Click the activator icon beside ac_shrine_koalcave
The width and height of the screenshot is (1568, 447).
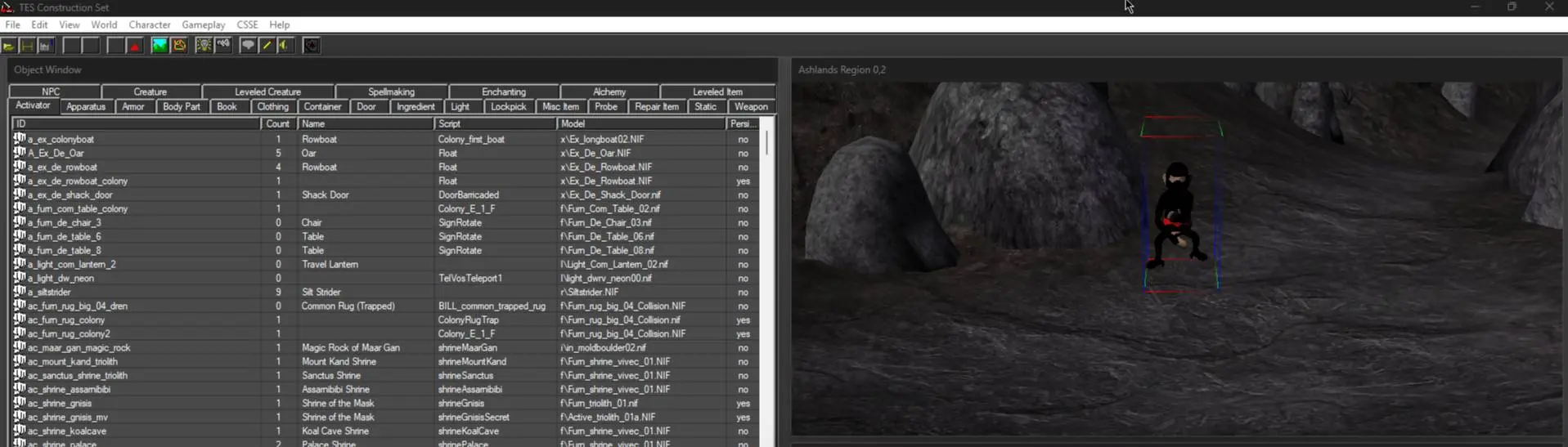20,431
